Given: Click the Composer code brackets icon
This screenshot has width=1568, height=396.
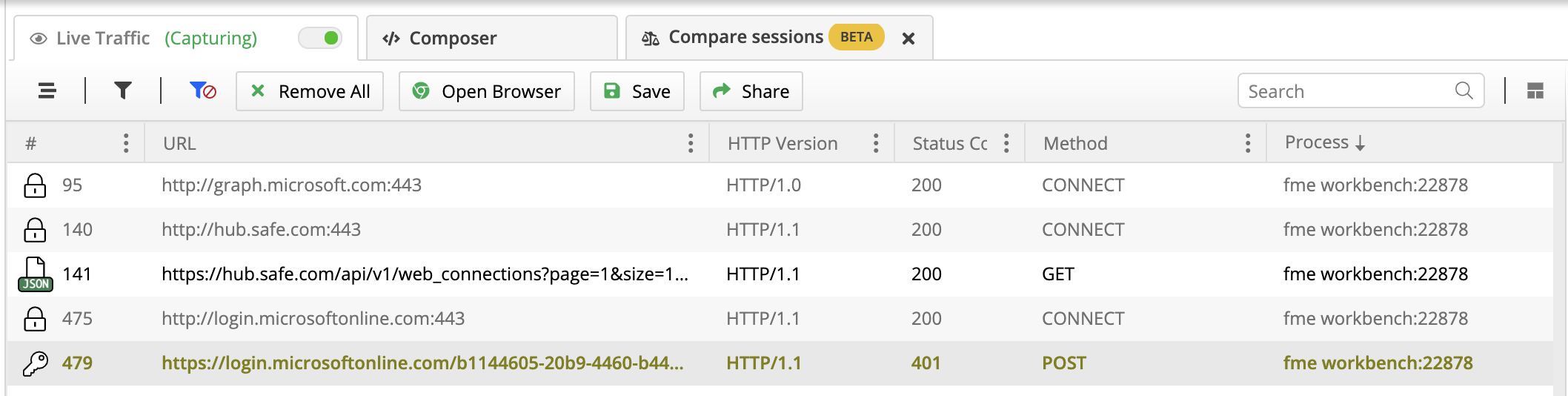Looking at the screenshot, I should click(x=391, y=39).
